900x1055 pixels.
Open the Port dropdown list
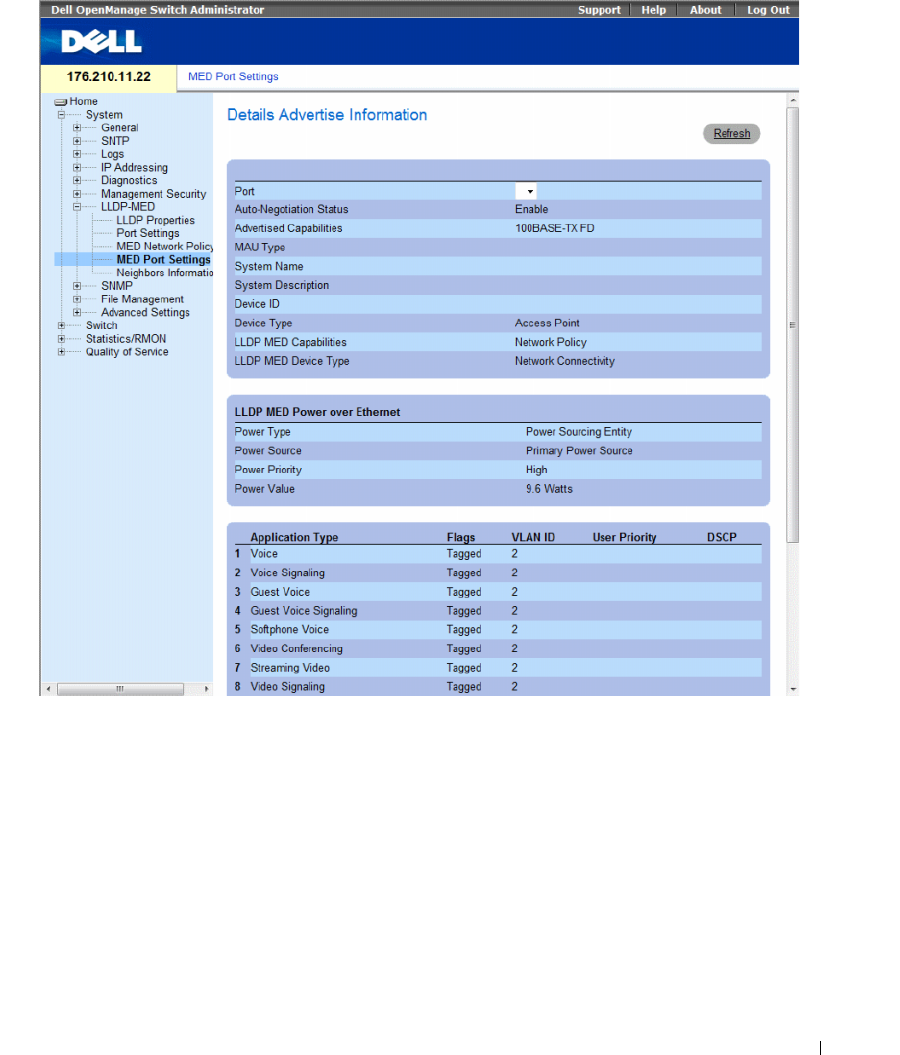[x=525, y=191]
